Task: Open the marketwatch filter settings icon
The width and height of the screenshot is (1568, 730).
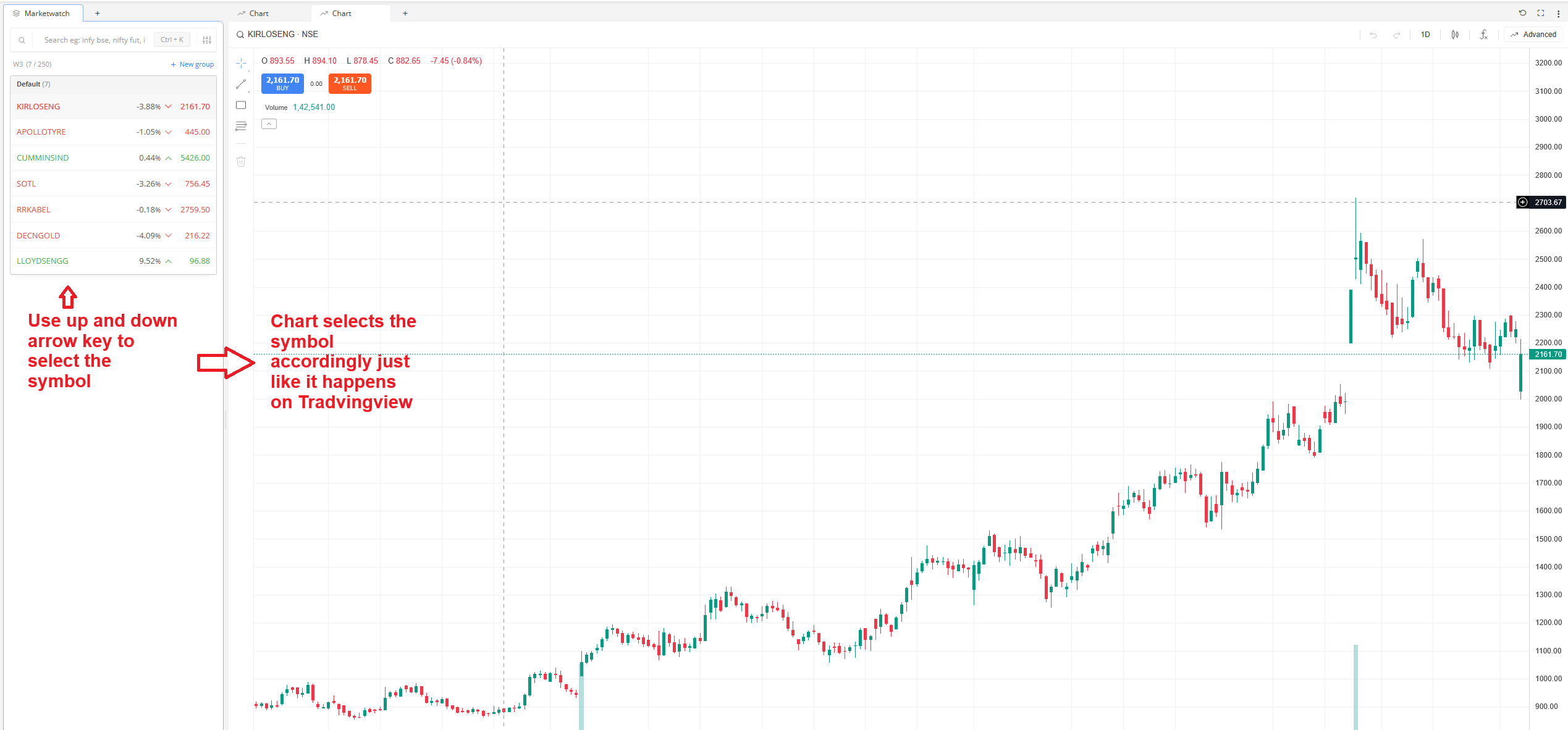Action: tap(207, 40)
